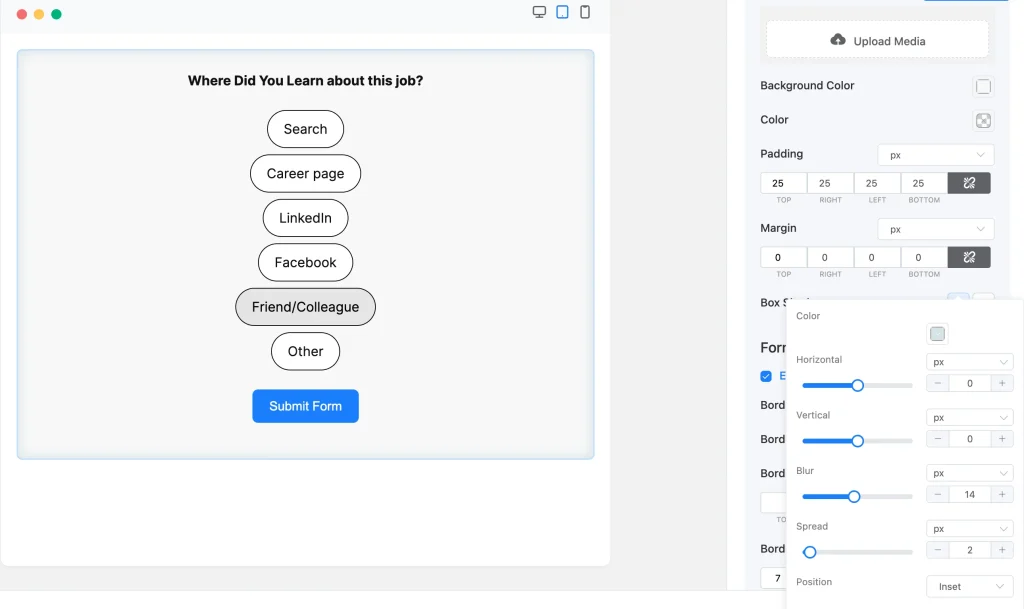Click the Top padding input field

(x=782, y=183)
